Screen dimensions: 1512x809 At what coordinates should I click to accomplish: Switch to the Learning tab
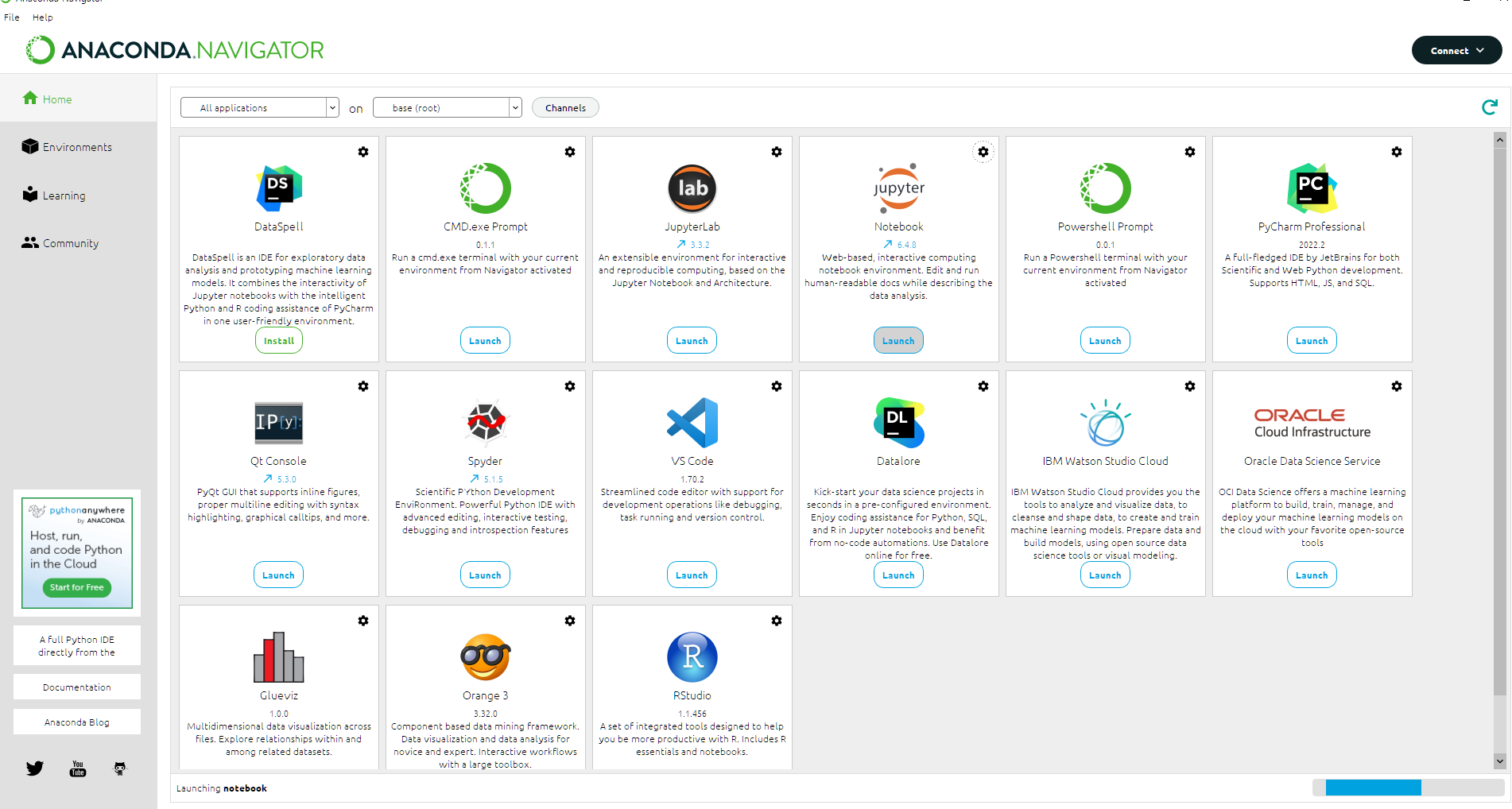pos(78,195)
